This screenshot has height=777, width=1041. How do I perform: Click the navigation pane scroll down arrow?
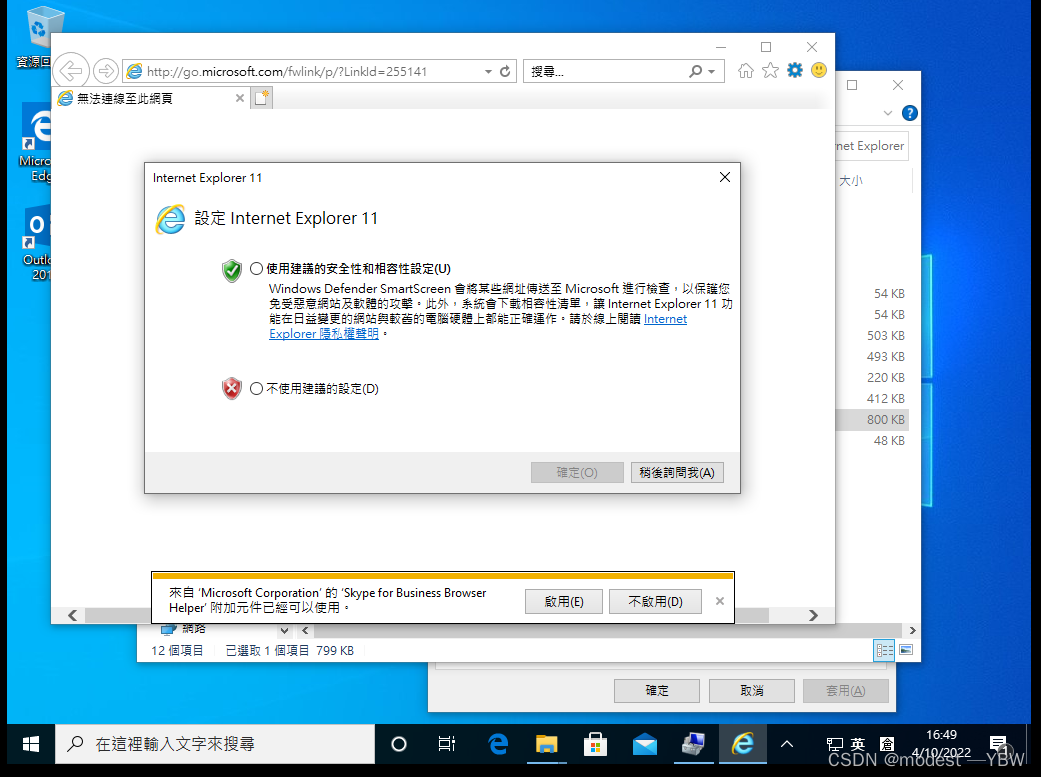(284, 630)
